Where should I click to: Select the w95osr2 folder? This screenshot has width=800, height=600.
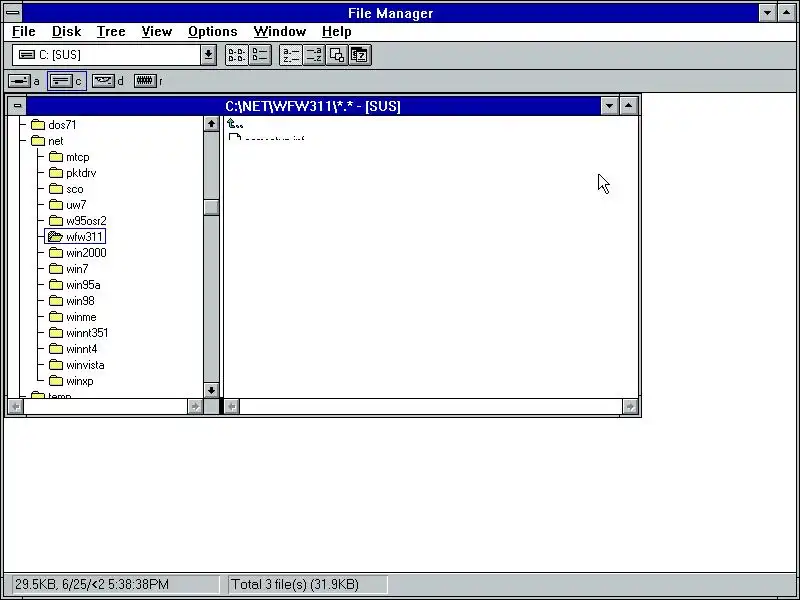[x=78, y=221]
